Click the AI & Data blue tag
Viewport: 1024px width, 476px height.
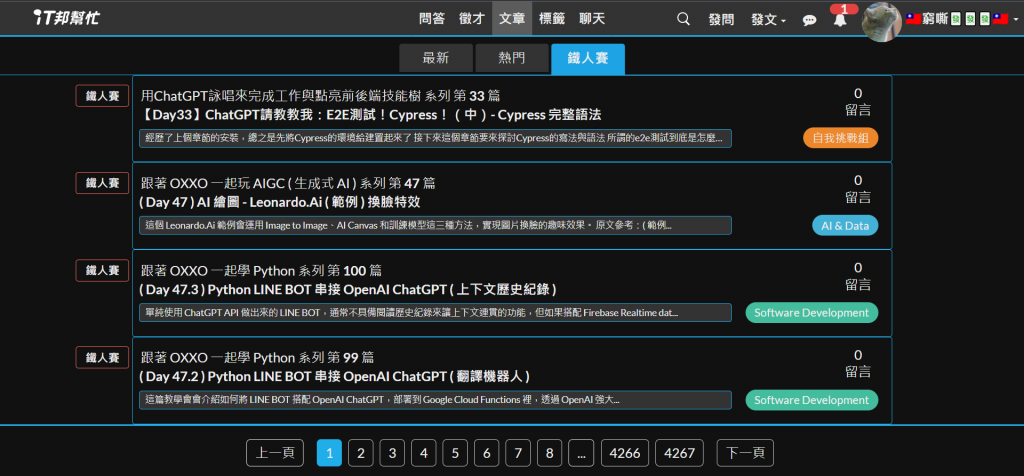click(x=845, y=225)
